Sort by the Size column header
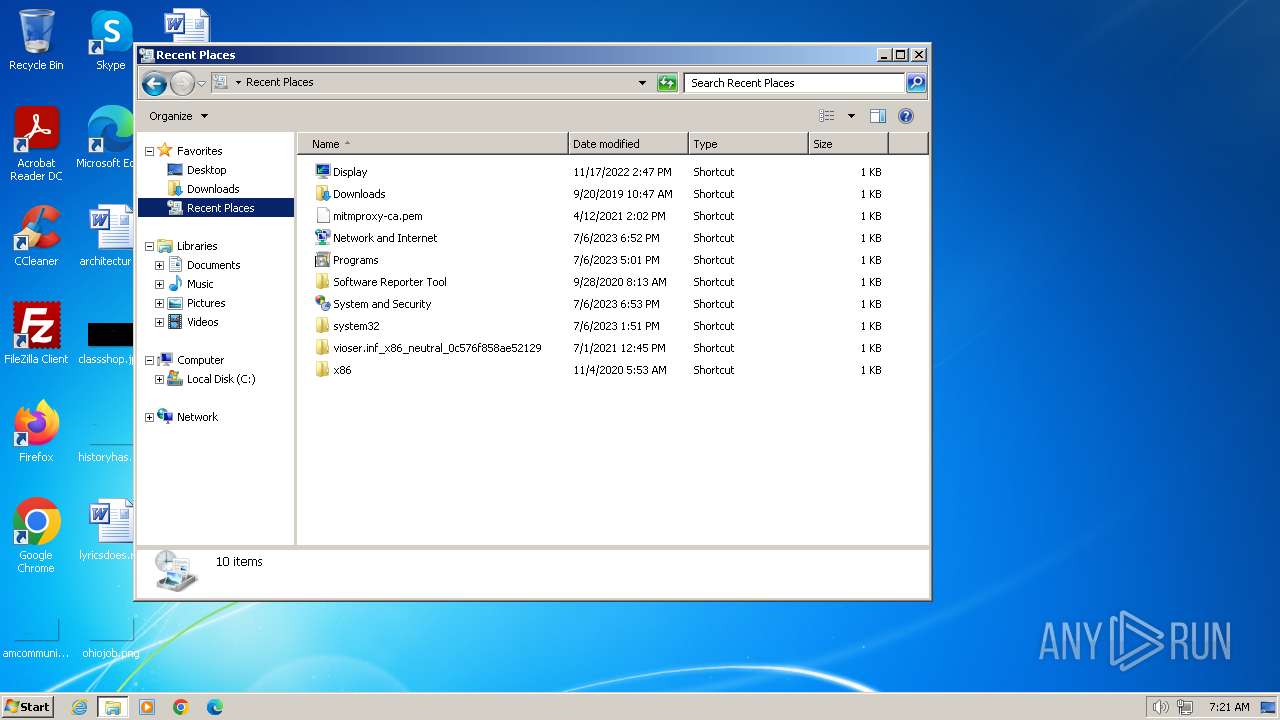This screenshot has height=720, width=1280. coord(848,144)
